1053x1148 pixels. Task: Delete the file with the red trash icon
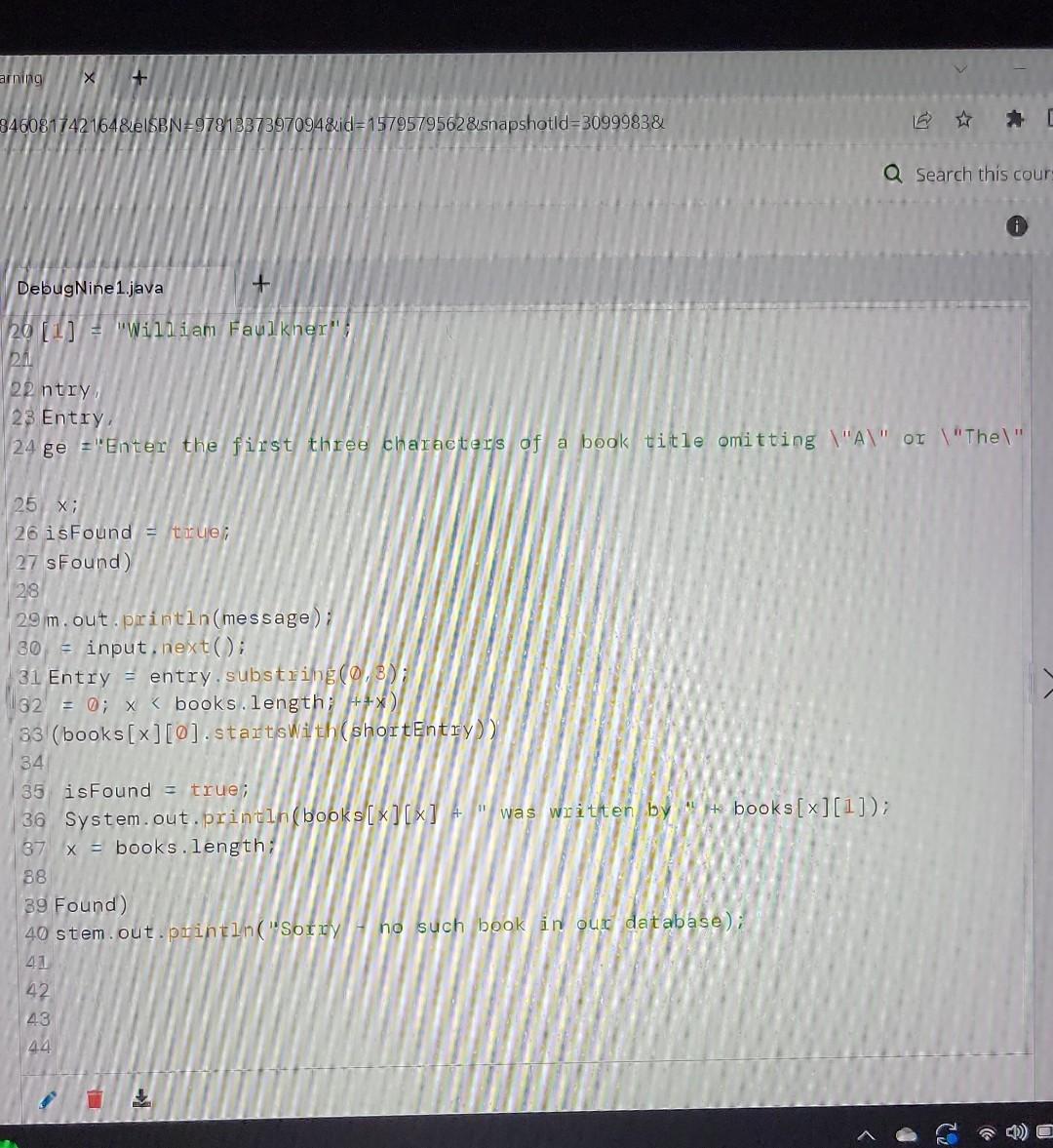pyautogui.click(x=94, y=1098)
